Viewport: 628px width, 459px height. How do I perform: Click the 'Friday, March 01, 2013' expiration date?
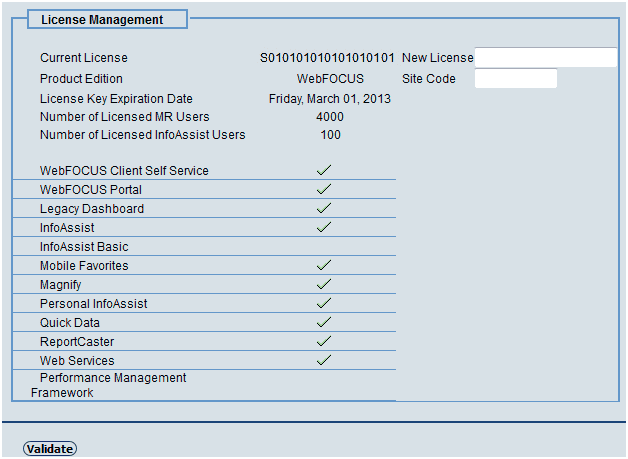[x=330, y=99]
